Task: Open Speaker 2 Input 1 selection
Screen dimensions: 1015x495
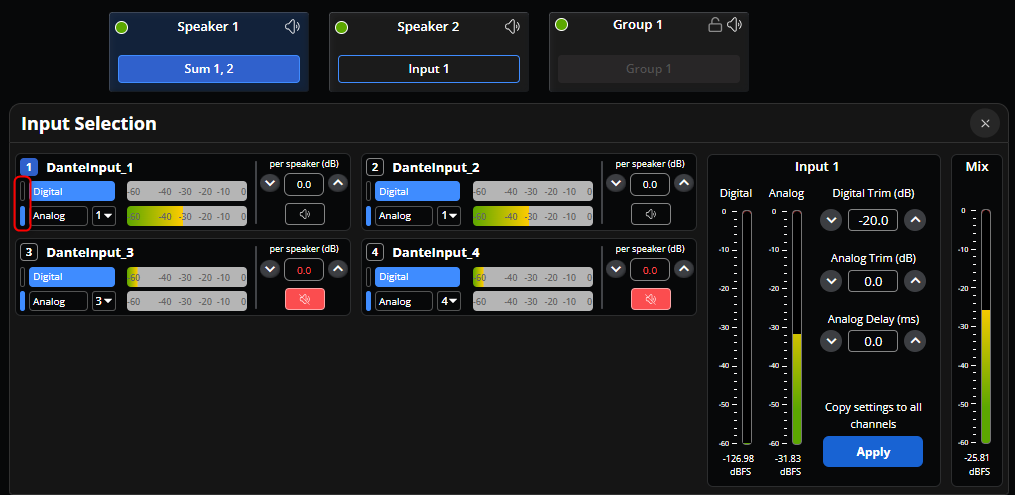Action: 429,69
